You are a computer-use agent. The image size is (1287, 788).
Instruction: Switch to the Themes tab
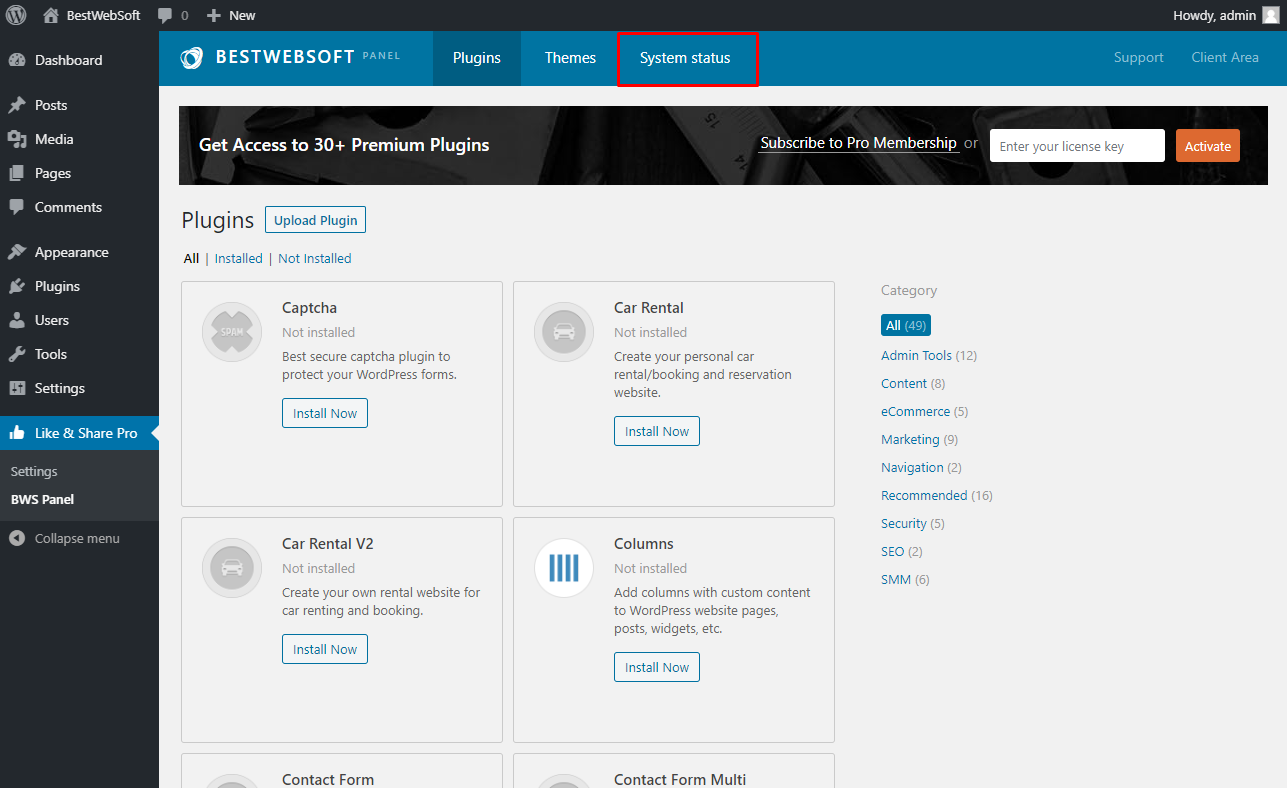coord(570,58)
